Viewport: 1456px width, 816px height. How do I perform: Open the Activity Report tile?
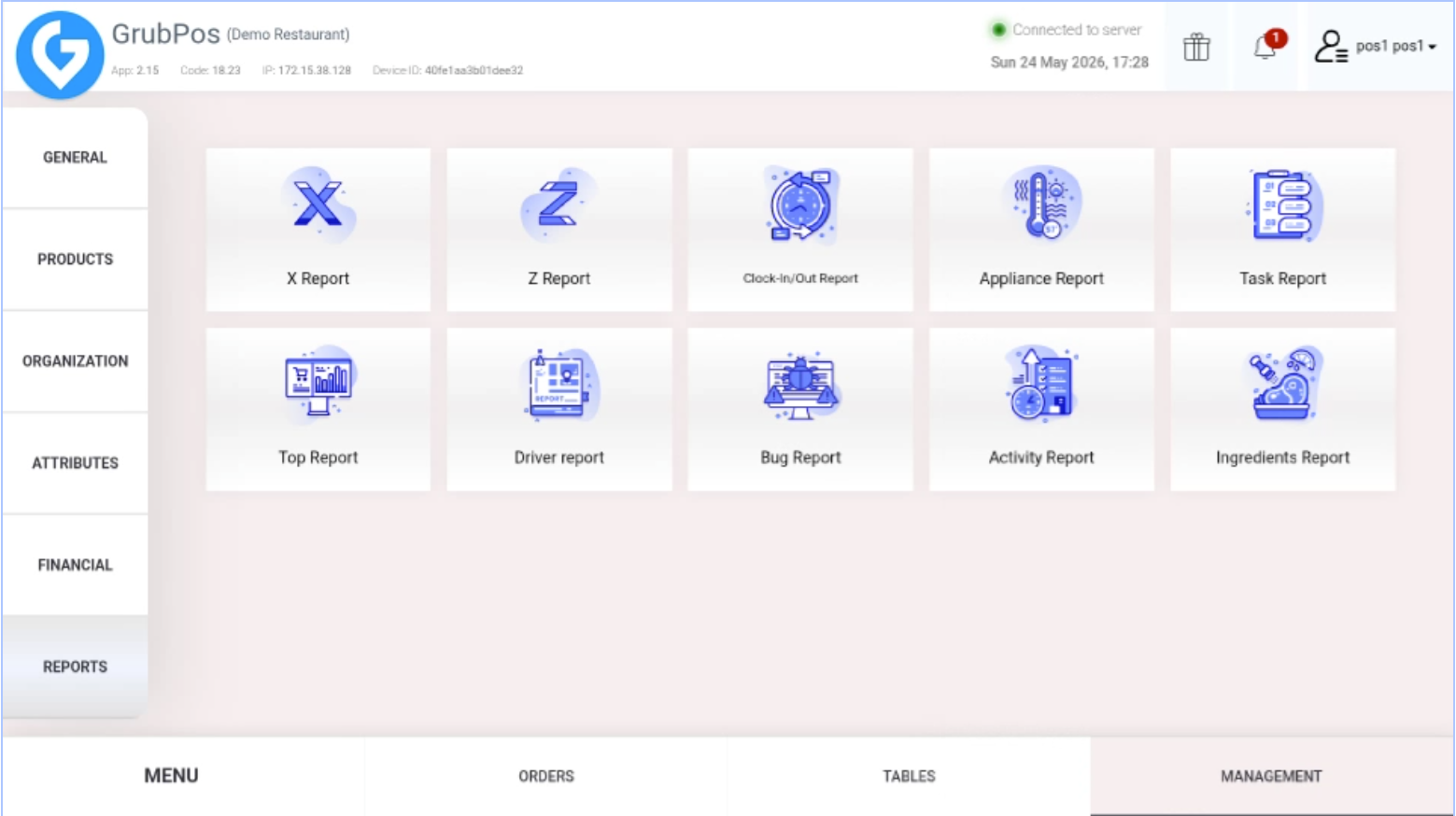pos(1041,409)
